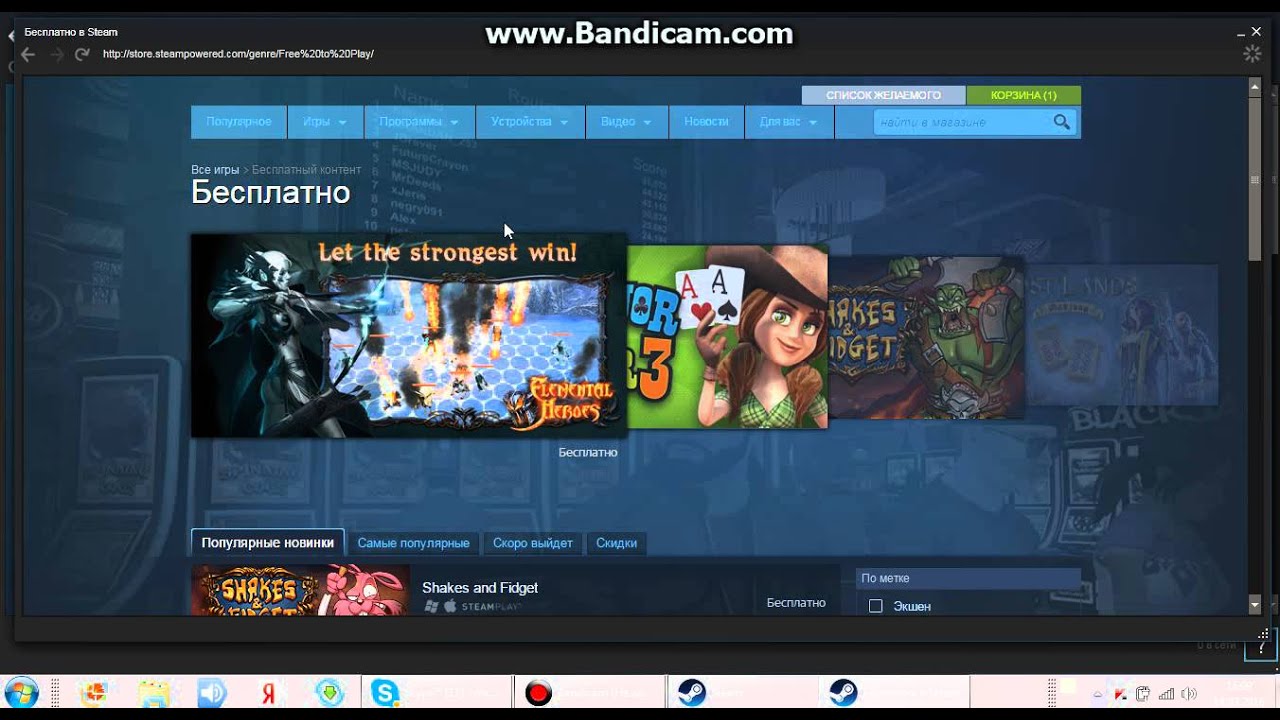Click the system tray volume icon
1280x720 pixels.
[x=1189, y=694]
